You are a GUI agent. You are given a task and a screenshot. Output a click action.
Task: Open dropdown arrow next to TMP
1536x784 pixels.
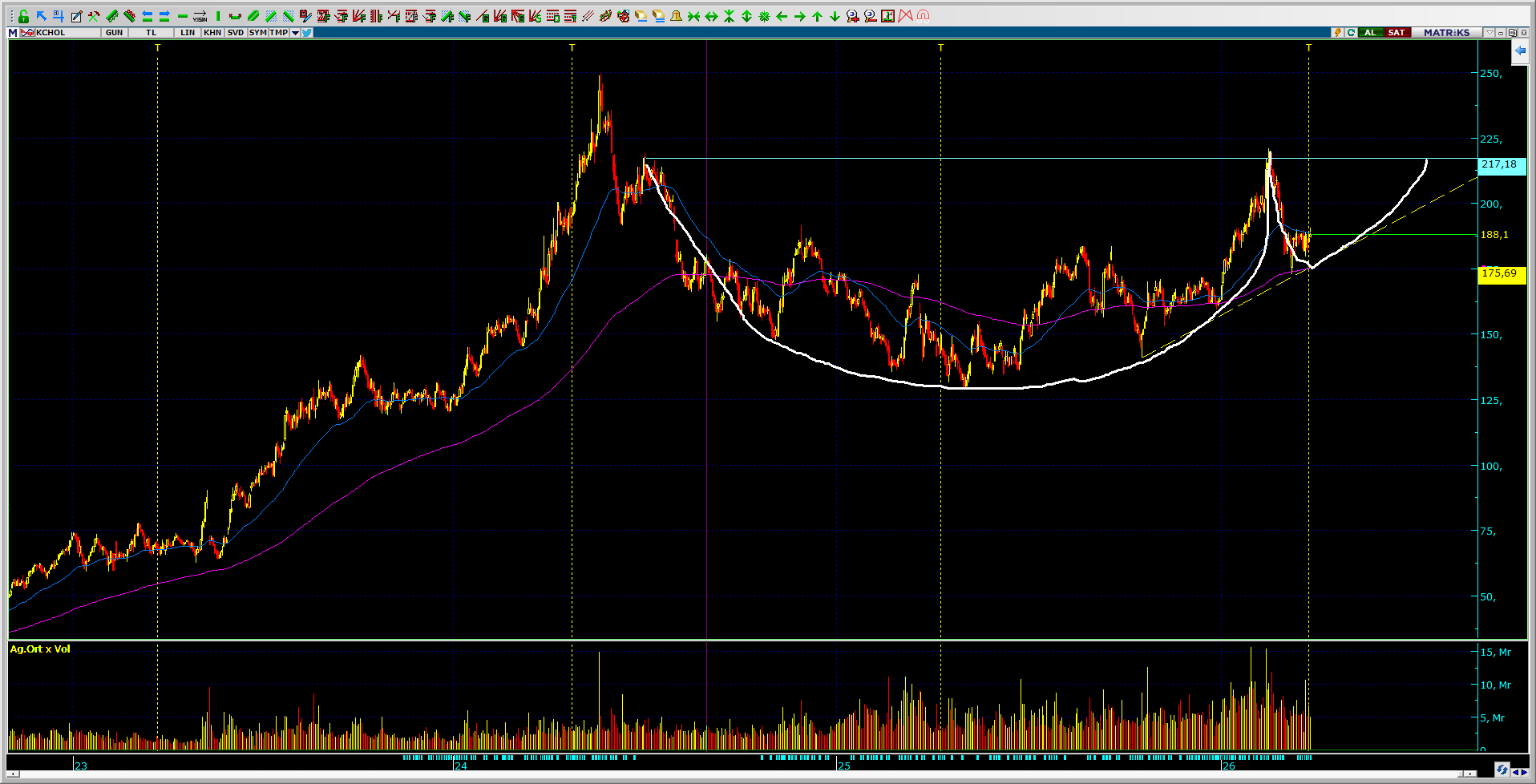[295, 33]
